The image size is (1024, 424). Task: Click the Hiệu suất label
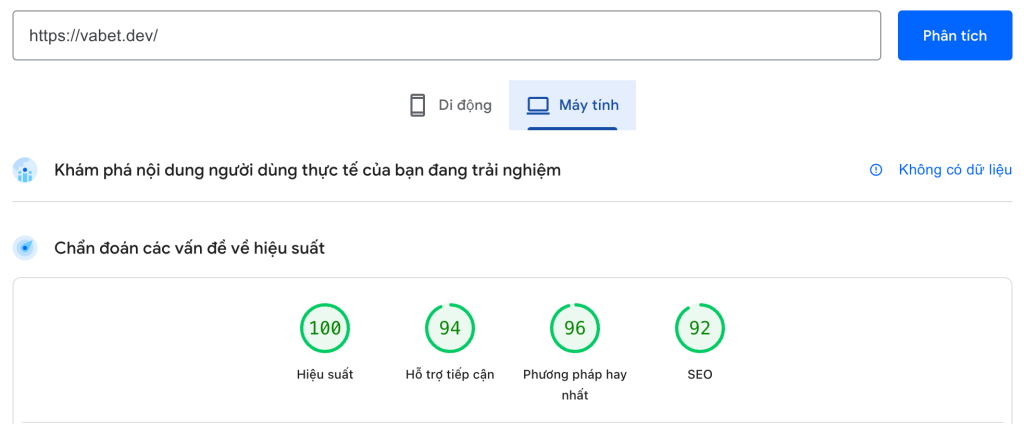pyautogui.click(x=325, y=375)
